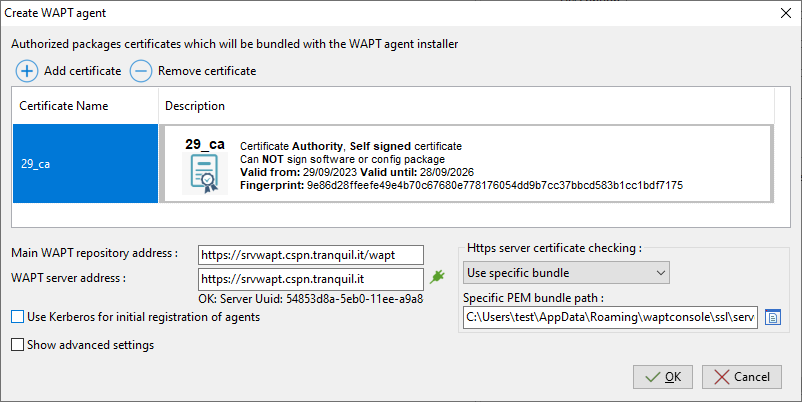Image resolution: width=802 pixels, height=402 pixels.
Task: Click the Certificate Name column header
Action: (x=64, y=106)
